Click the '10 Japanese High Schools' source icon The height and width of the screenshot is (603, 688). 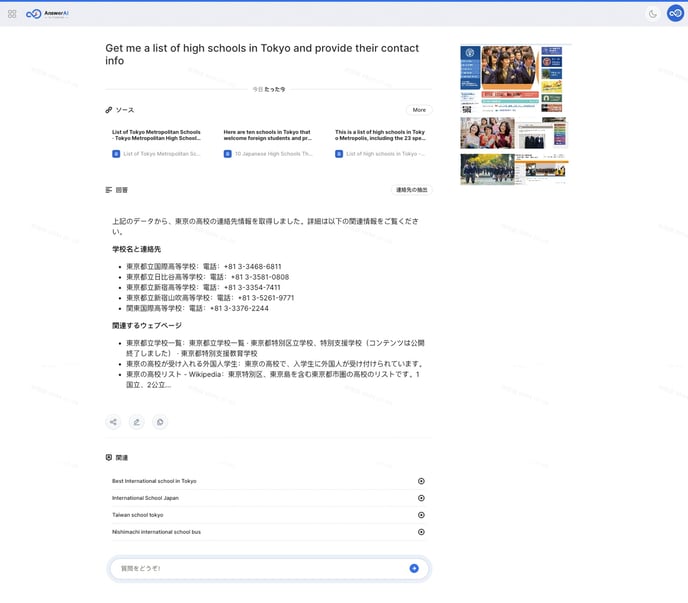[x=228, y=154]
